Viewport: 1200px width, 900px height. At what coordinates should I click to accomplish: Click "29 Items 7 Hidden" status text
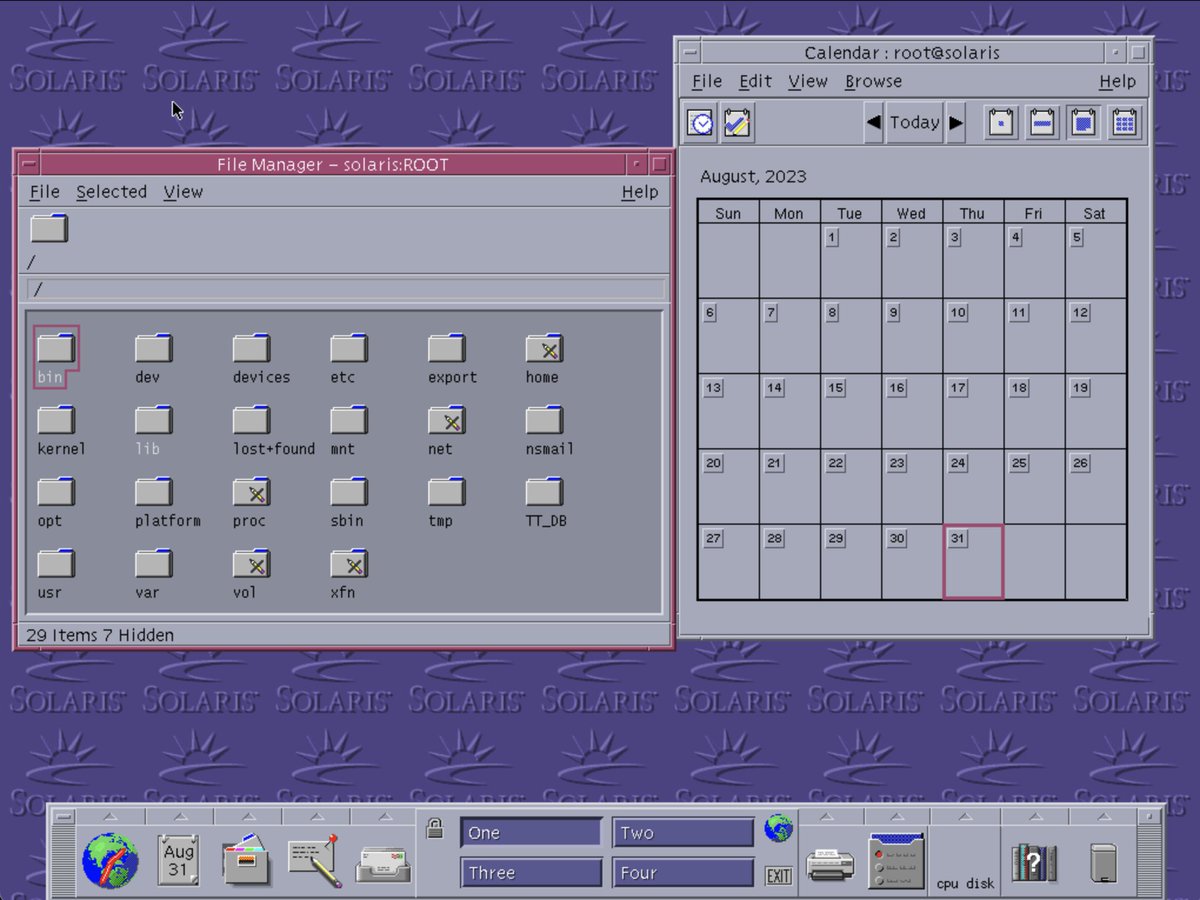(x=100, y=635)
